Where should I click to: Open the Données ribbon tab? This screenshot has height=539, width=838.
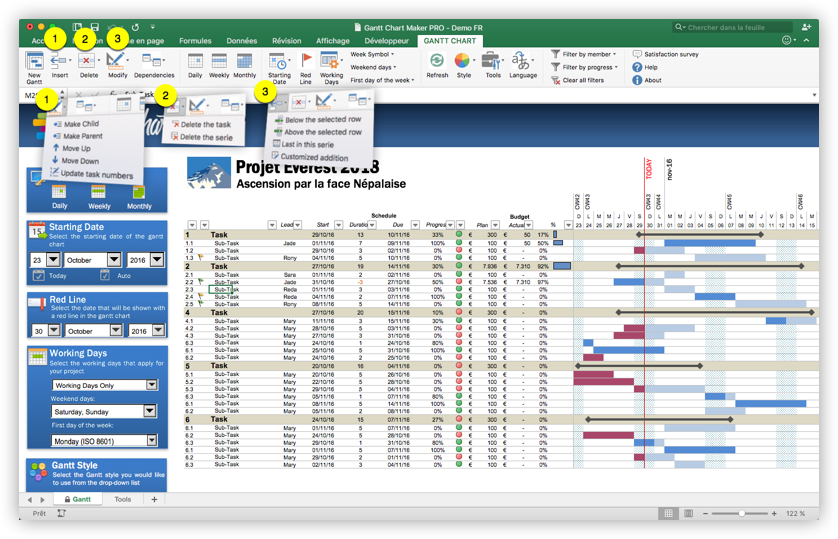coord(242,41)
